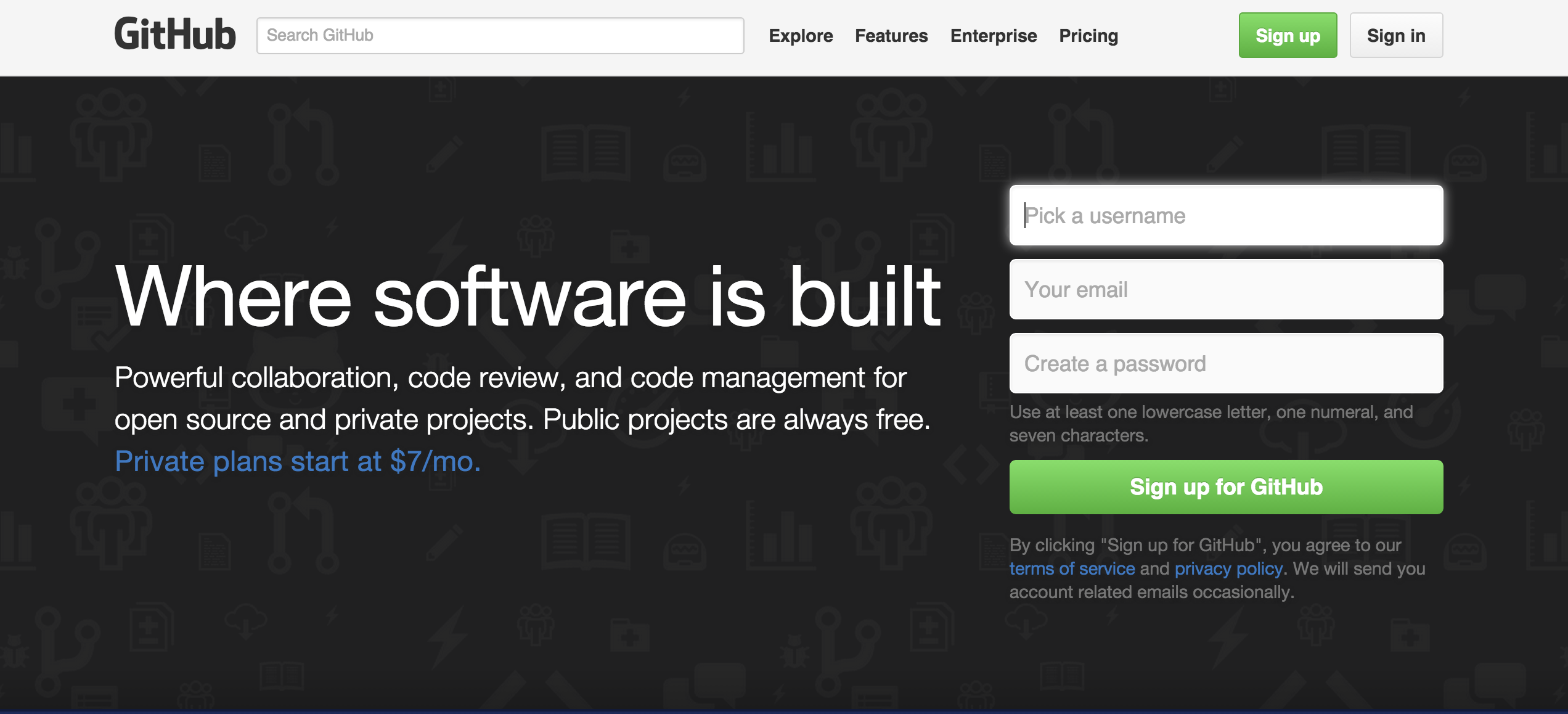
Task: Open the Pricing page
Action: point(1088,36)
